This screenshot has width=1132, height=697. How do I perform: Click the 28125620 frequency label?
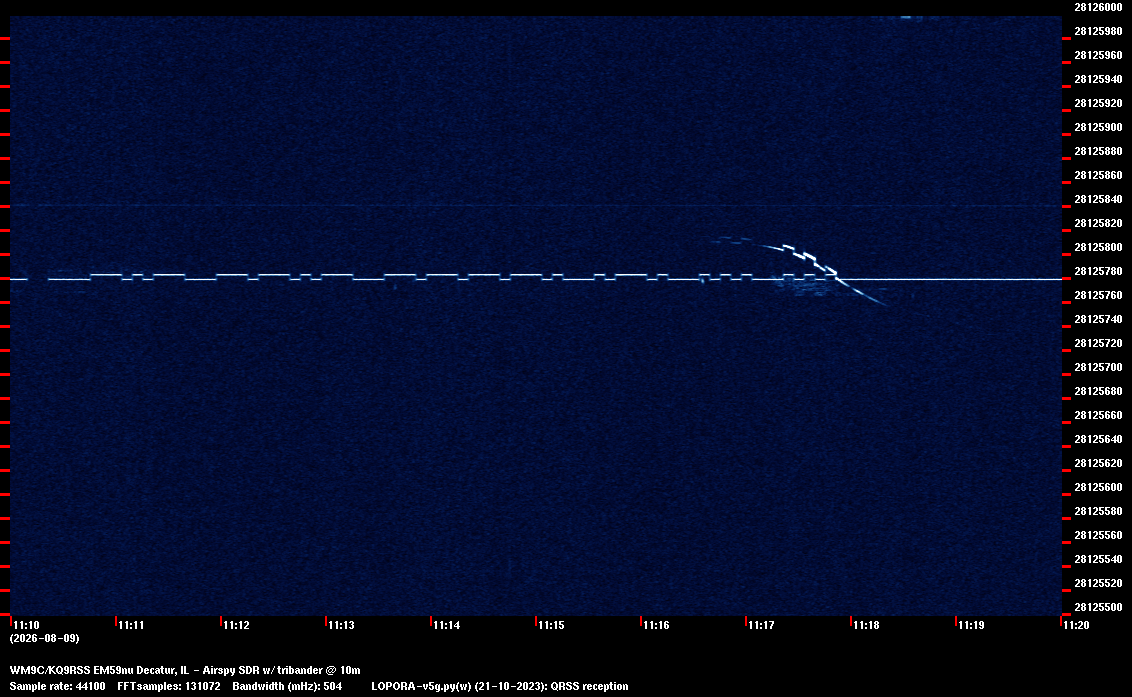pos(1098,463)
